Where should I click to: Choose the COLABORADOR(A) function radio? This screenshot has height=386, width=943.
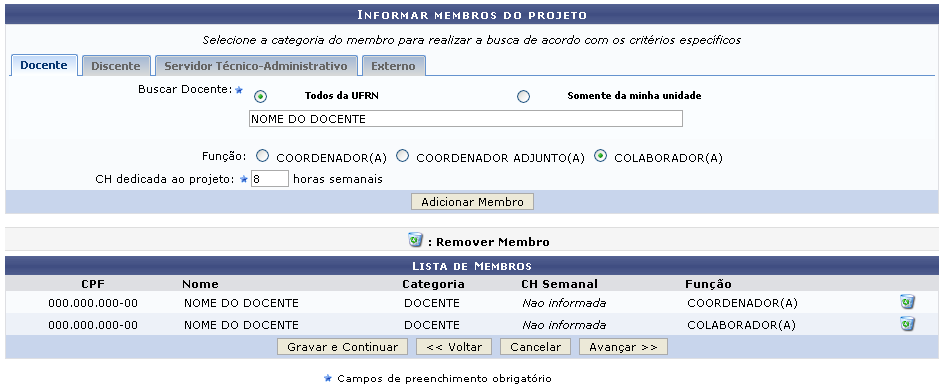pyautogui.click(x=600, y=156)
